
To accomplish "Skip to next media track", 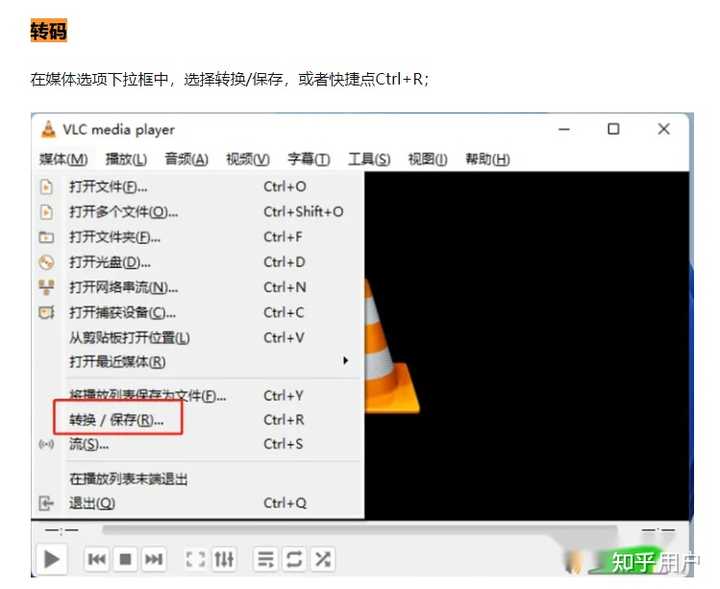I will (x=153, y=559).
